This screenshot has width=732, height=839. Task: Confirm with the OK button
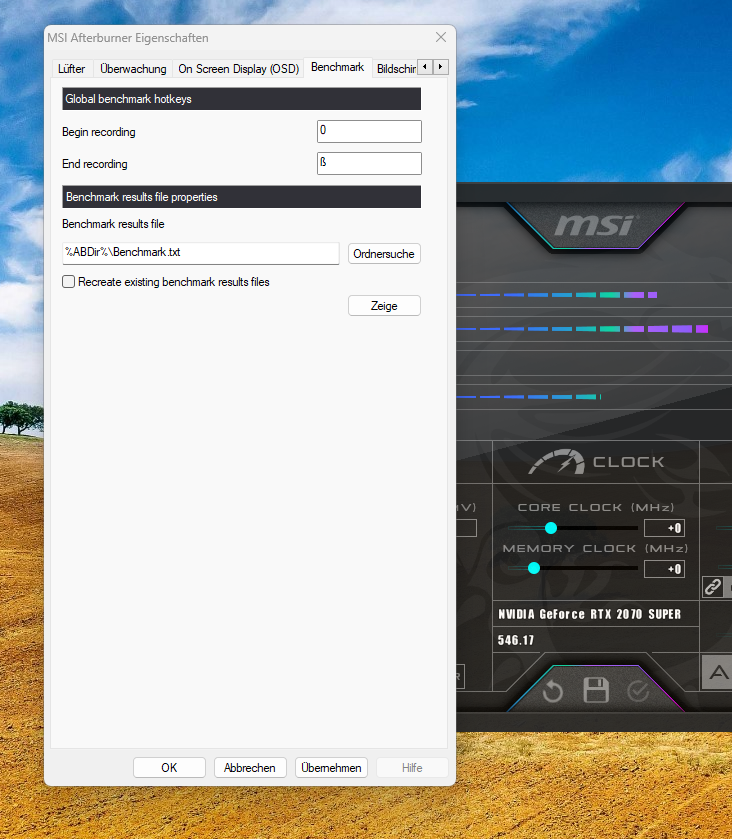point(169,767)
